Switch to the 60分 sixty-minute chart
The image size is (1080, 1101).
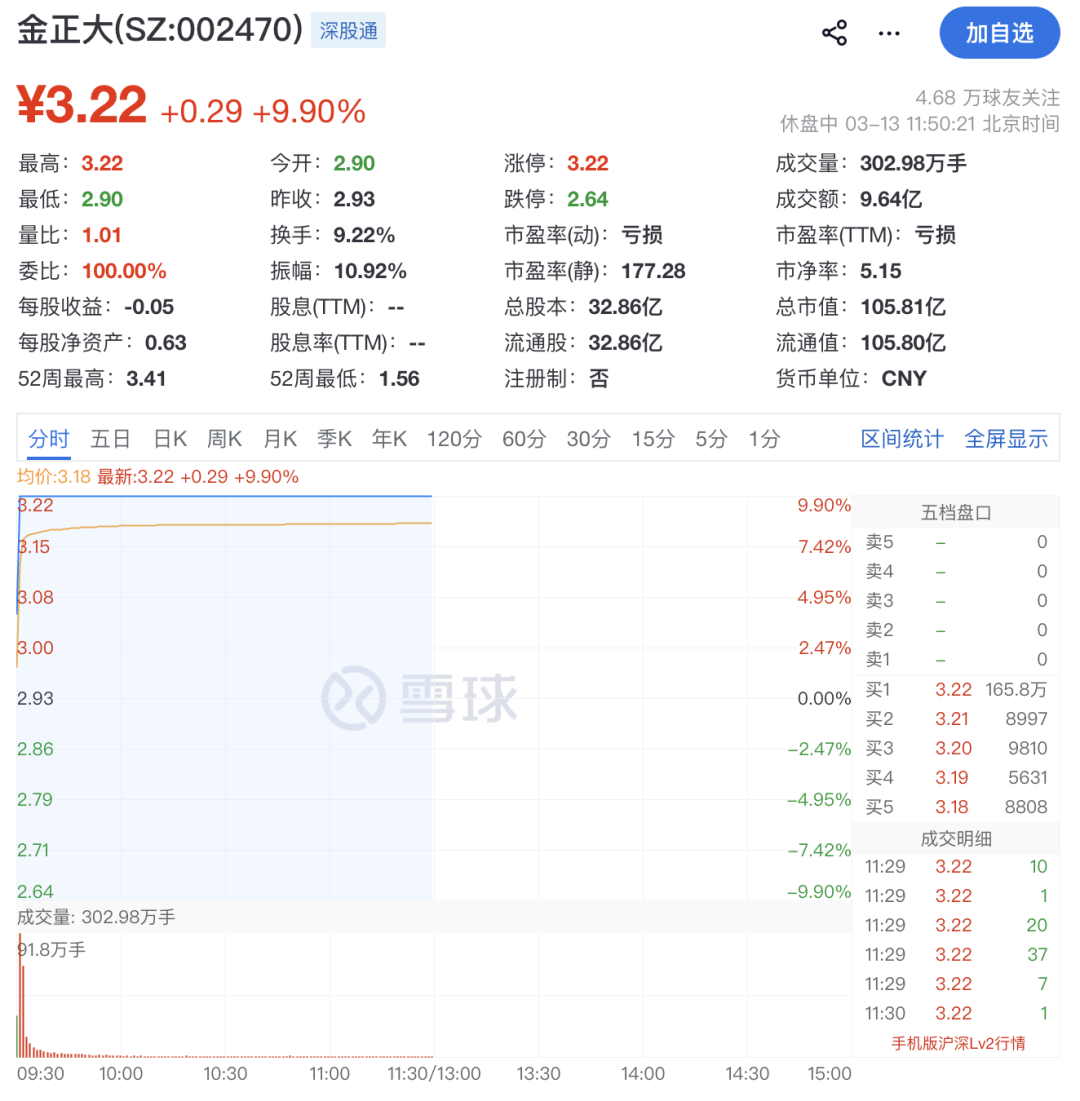point(521,438)
